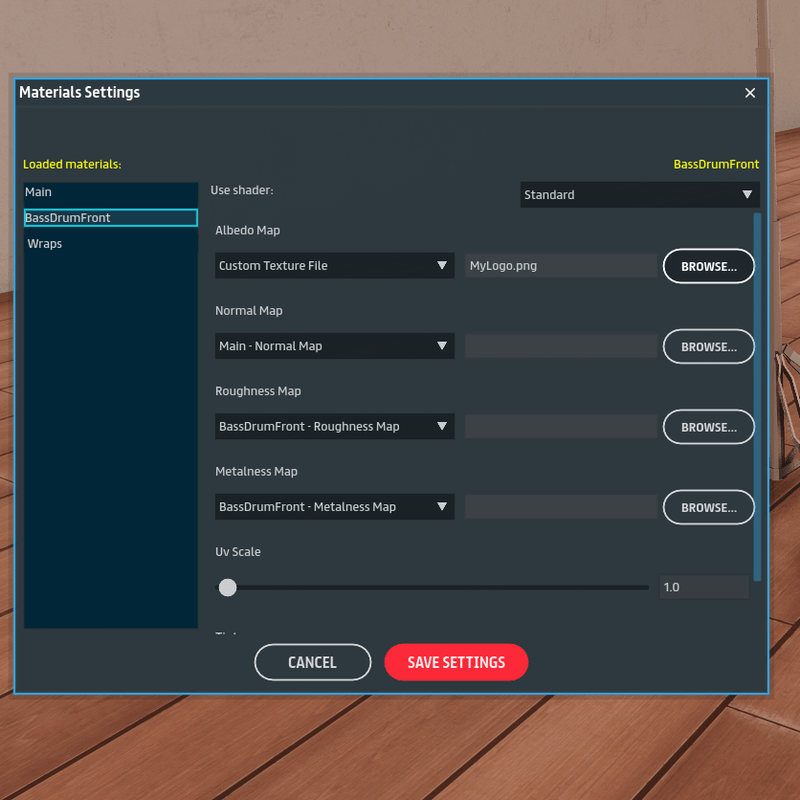Viewport: 800px width, 800px height.
Task: Expand the Albedo Map source dropdown
Action: (x=334, y=266)
